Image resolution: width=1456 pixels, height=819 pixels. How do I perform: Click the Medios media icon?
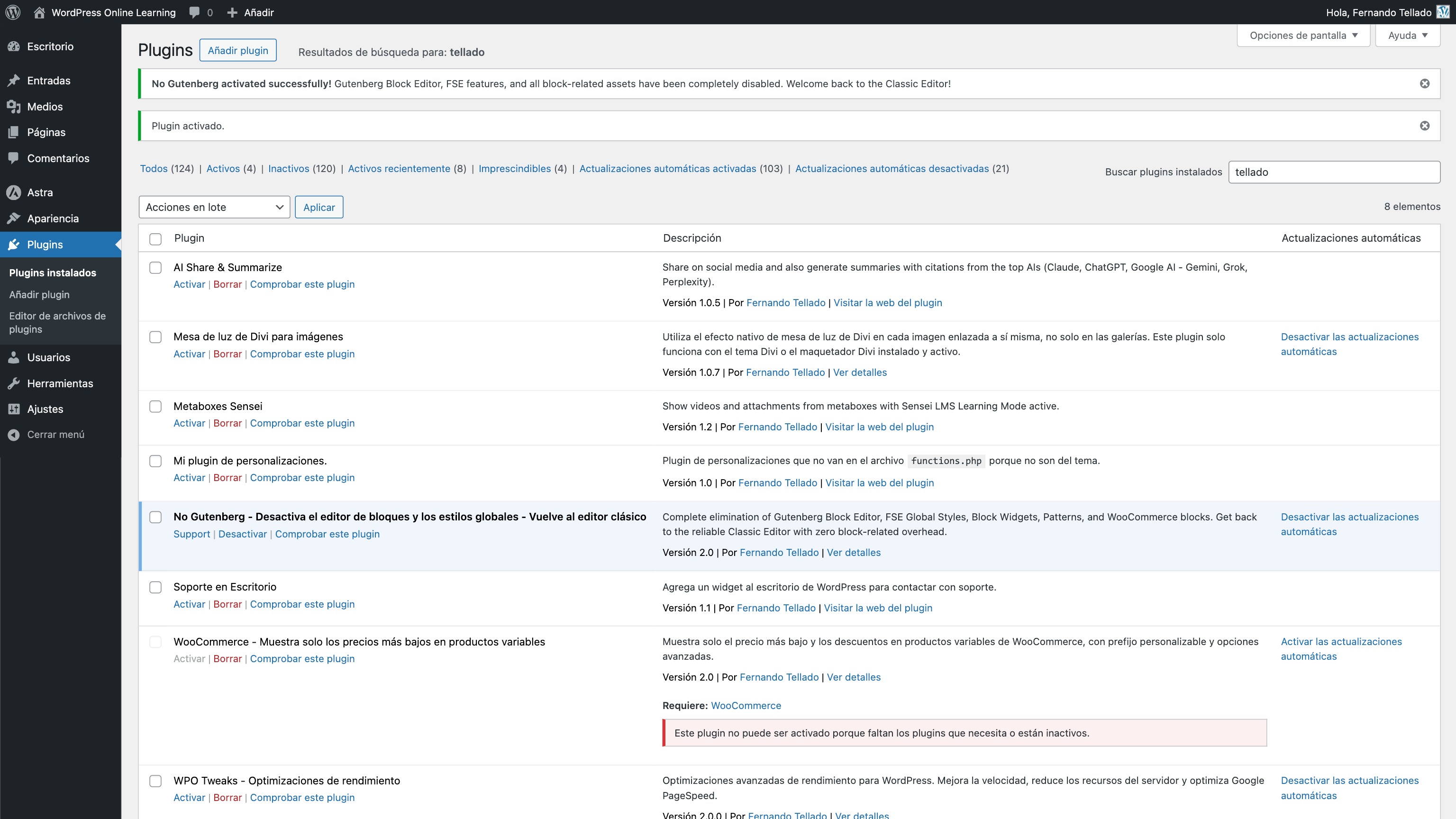click(14, 106)
